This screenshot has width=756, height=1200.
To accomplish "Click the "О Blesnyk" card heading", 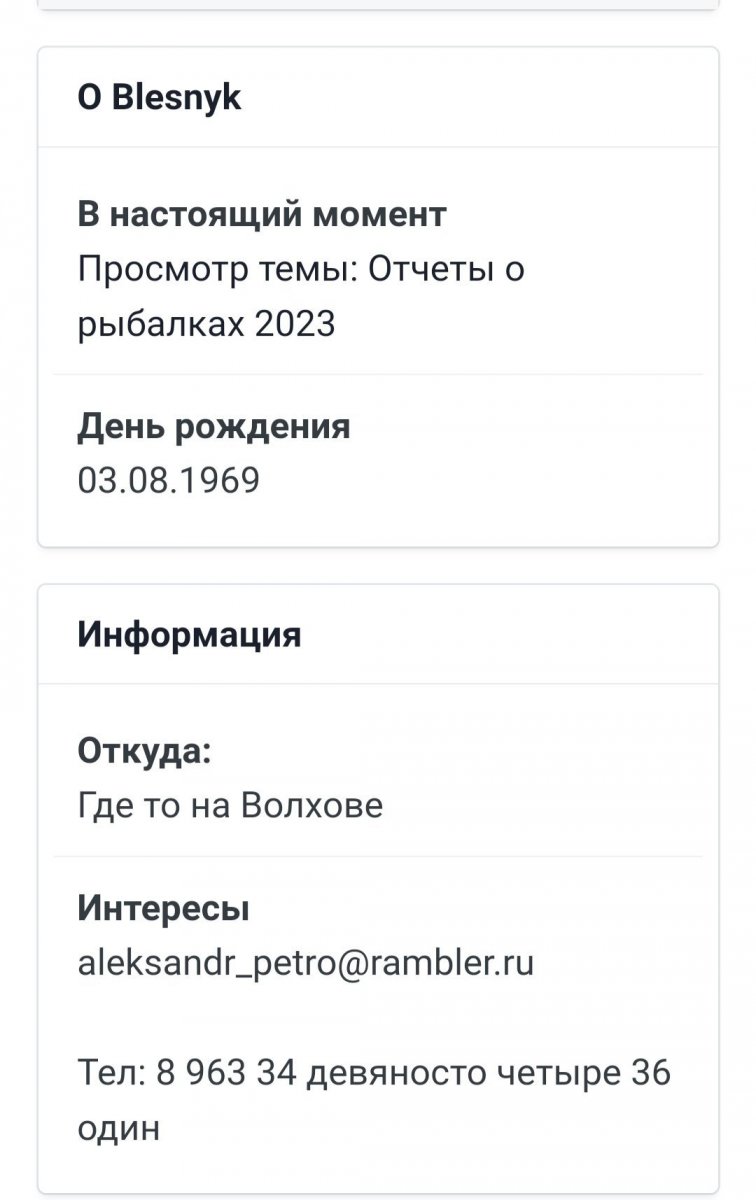I will pyautogui.click(x=159, y=98).
